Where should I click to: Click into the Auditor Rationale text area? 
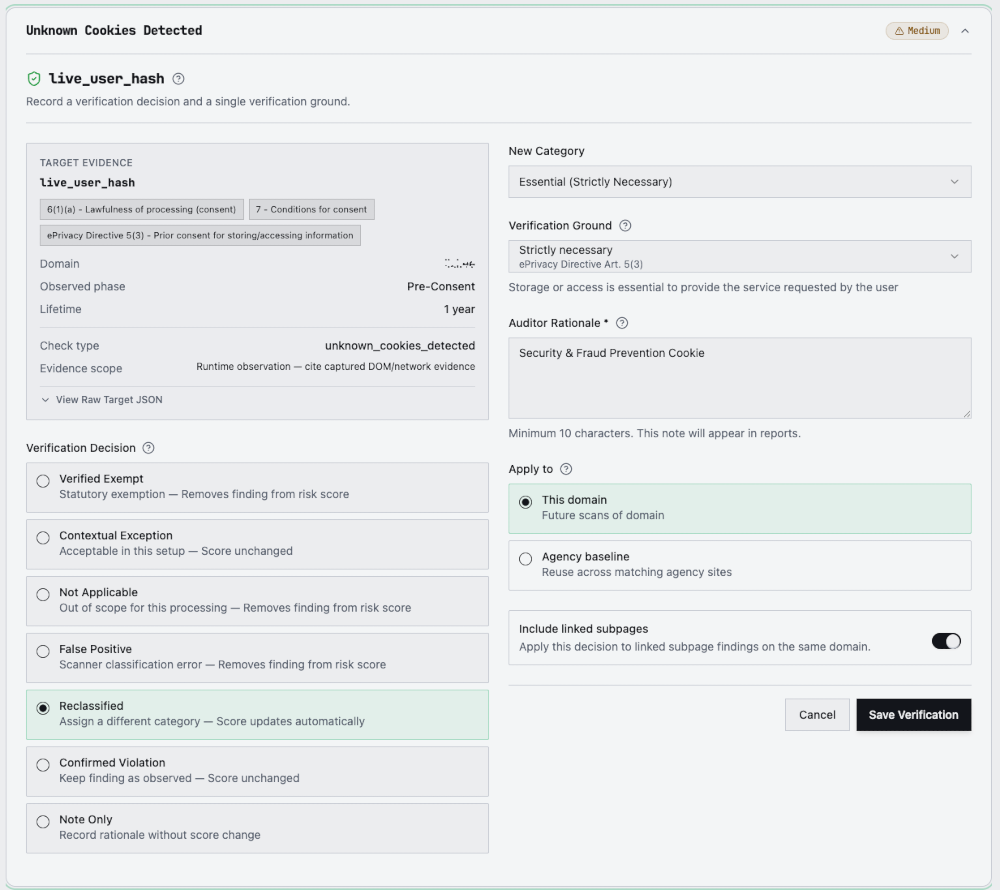click(740, 378)
